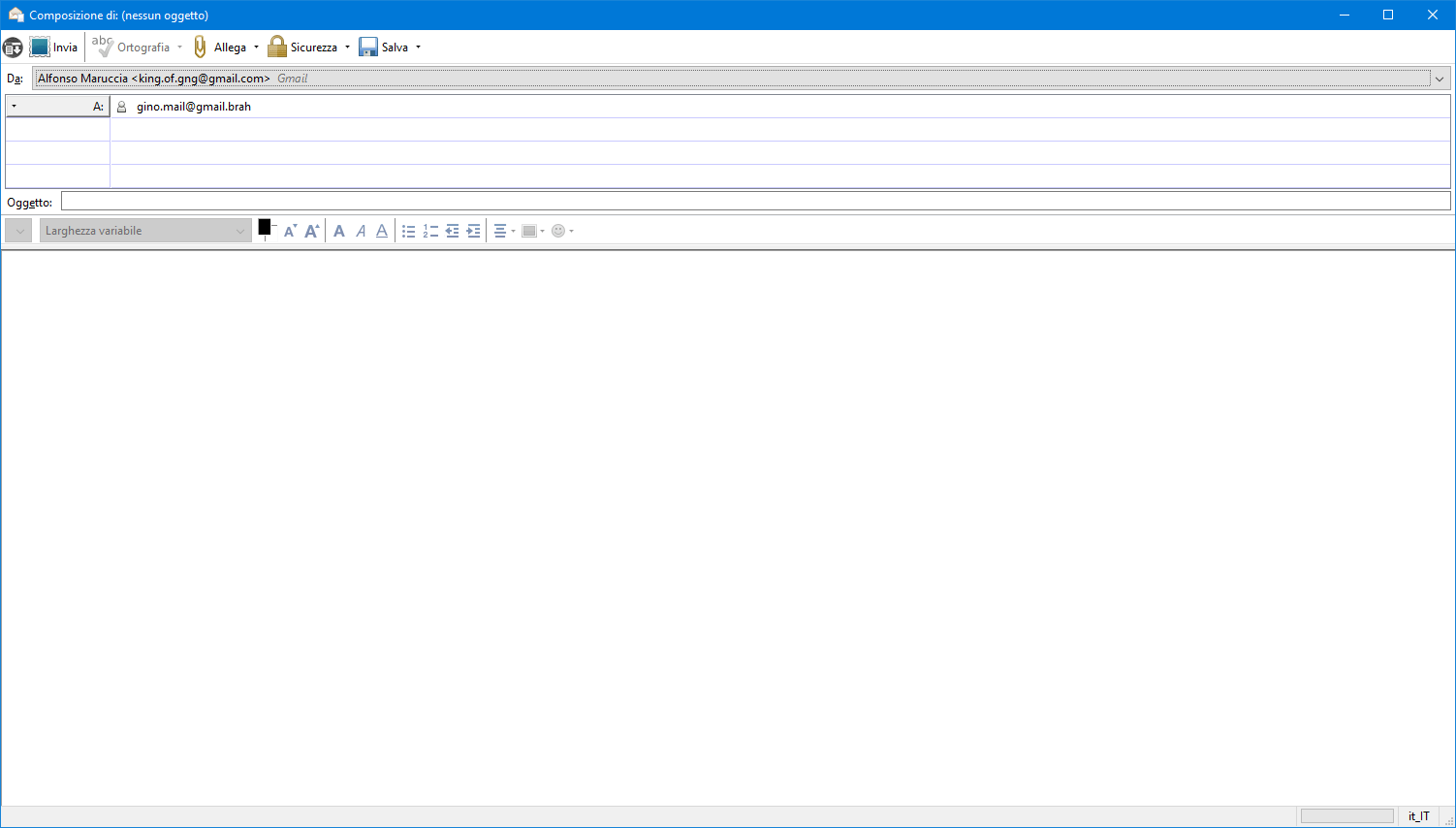Click the Allega paperclip icon
The height and width of the screenshot is (828, 1456).
[201, 48]
